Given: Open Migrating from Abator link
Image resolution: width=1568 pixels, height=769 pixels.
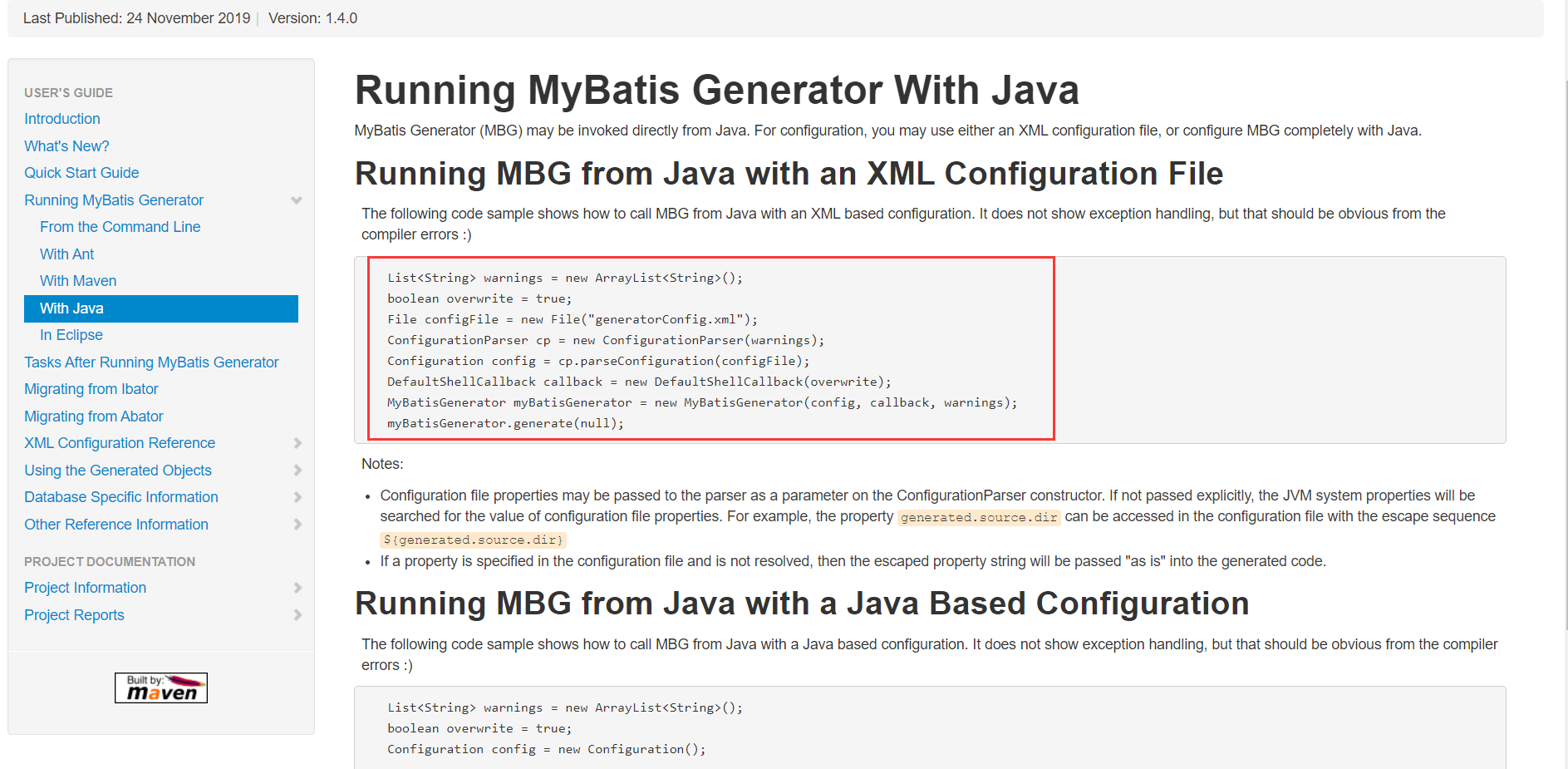Looking at the screenshot, I should [x=94, y=417].
